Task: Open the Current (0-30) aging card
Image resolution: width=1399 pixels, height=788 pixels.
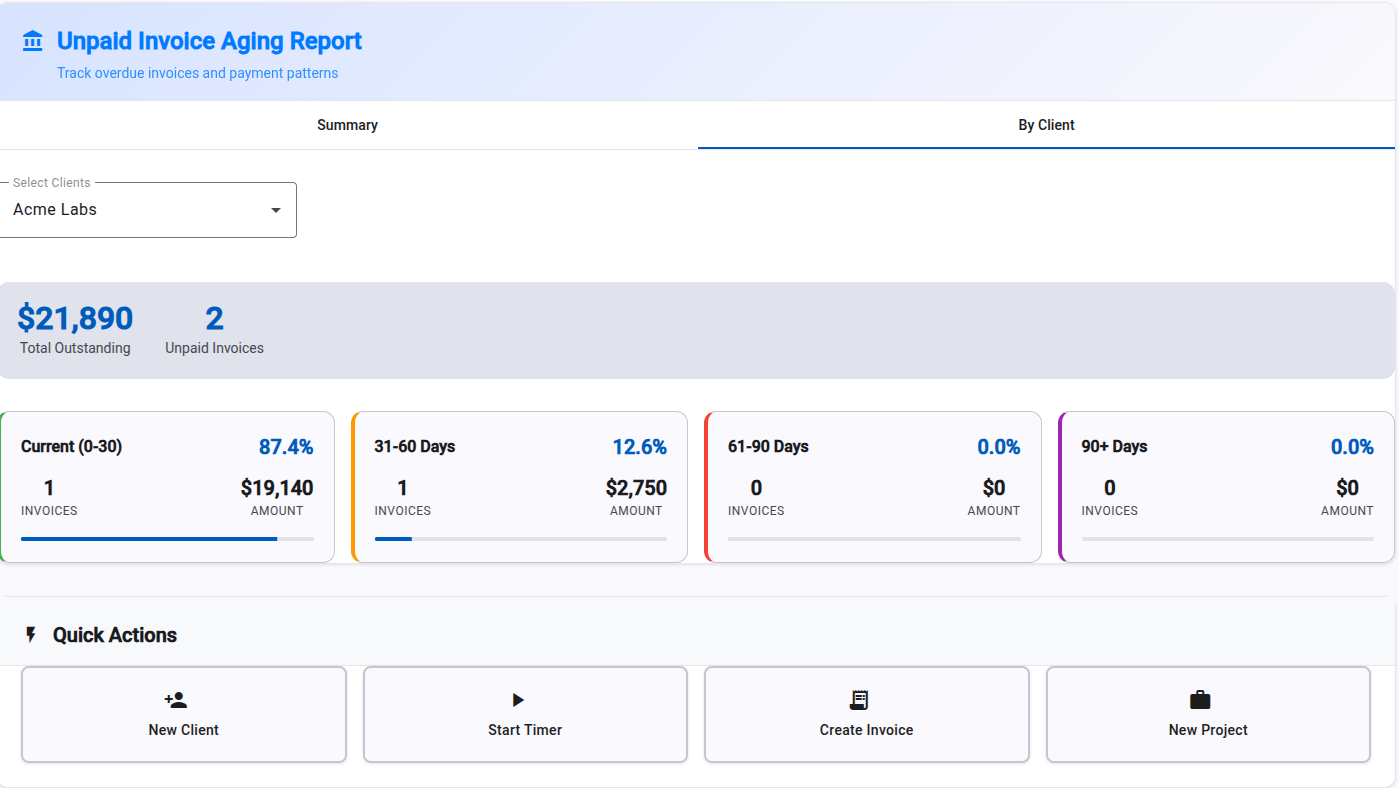Action: pyautogui.click(x=167, y=486)
